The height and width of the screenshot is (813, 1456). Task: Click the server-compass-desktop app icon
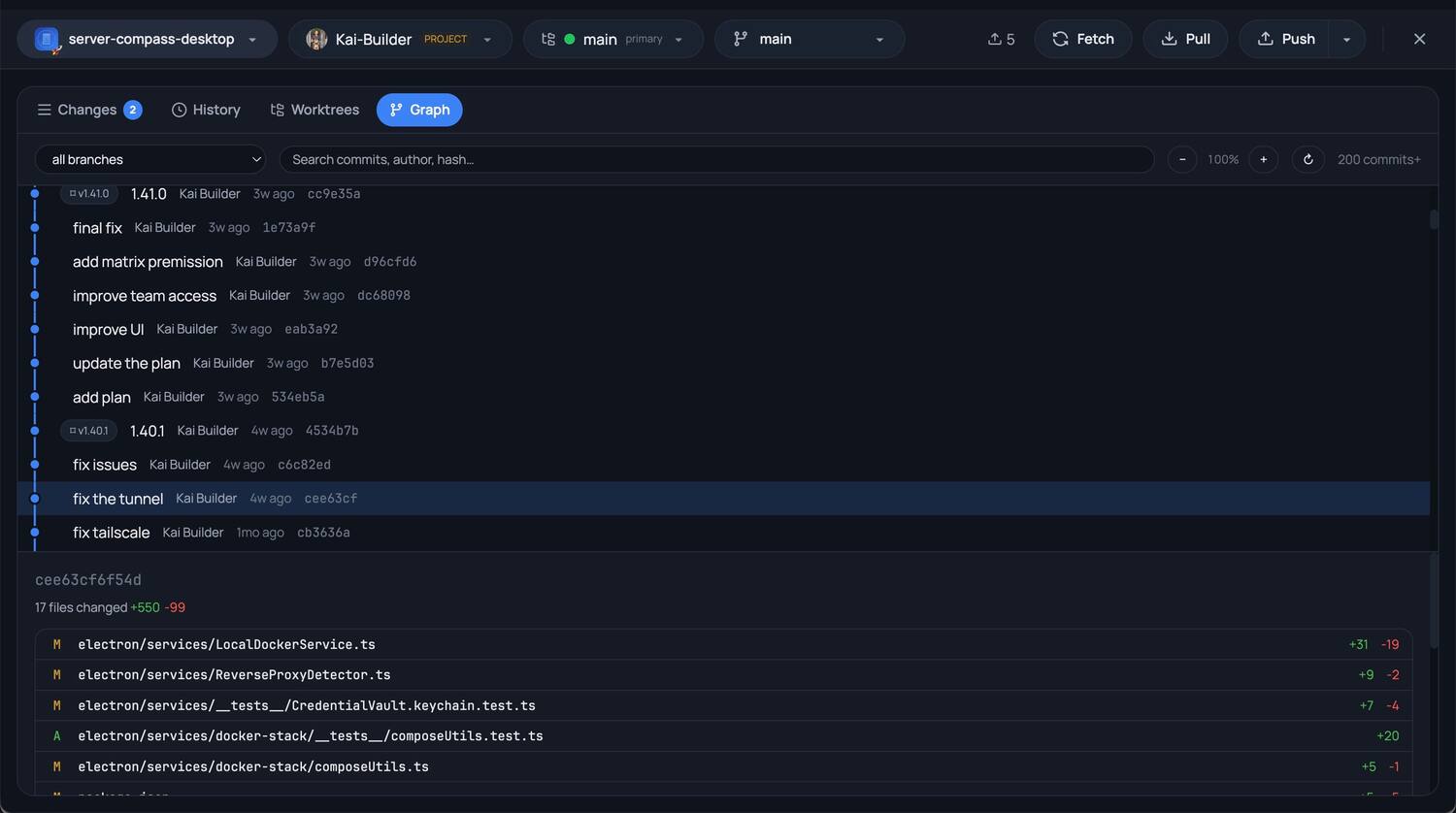click(x=47, y=40)
